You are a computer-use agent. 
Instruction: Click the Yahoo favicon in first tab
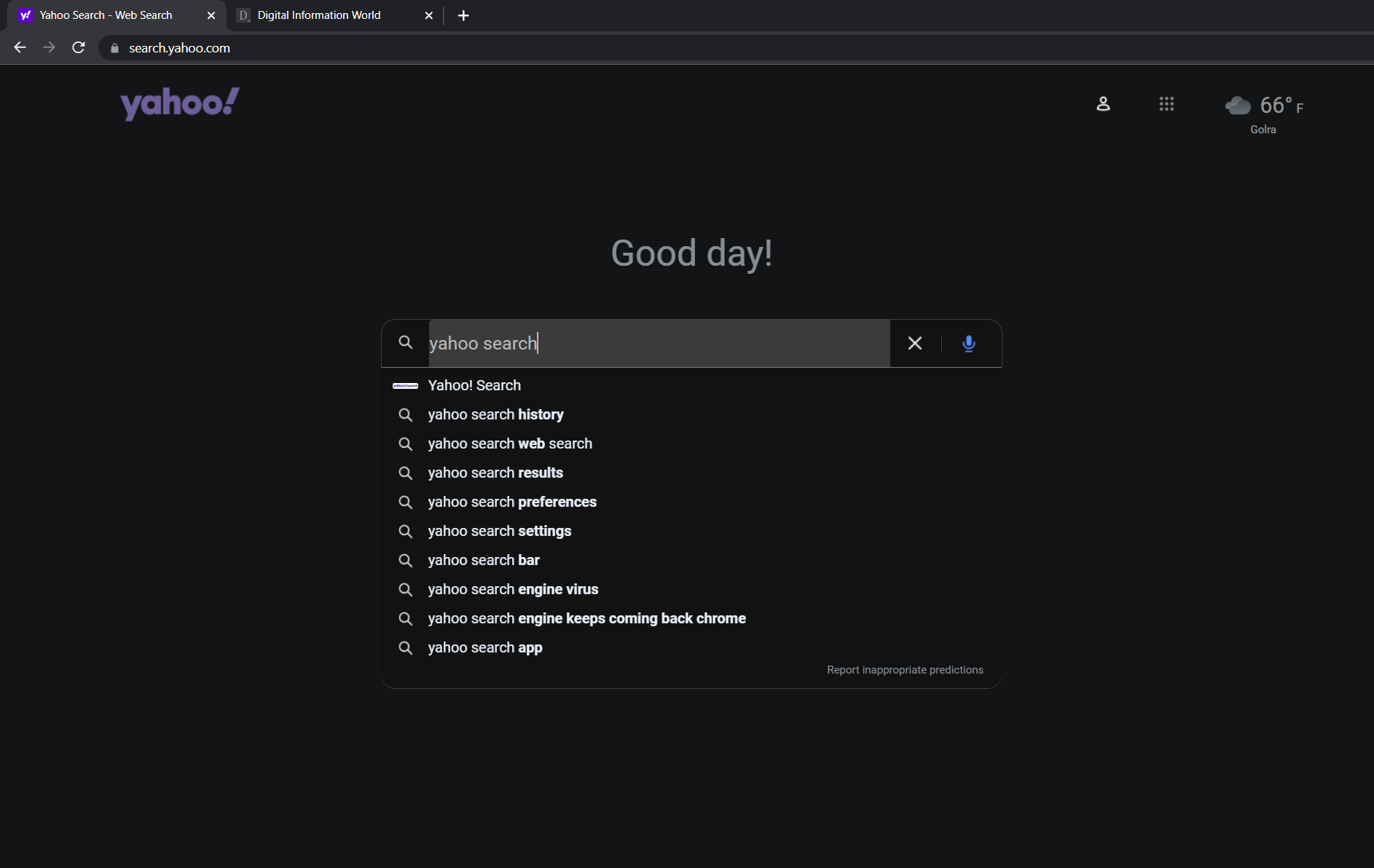25,15
